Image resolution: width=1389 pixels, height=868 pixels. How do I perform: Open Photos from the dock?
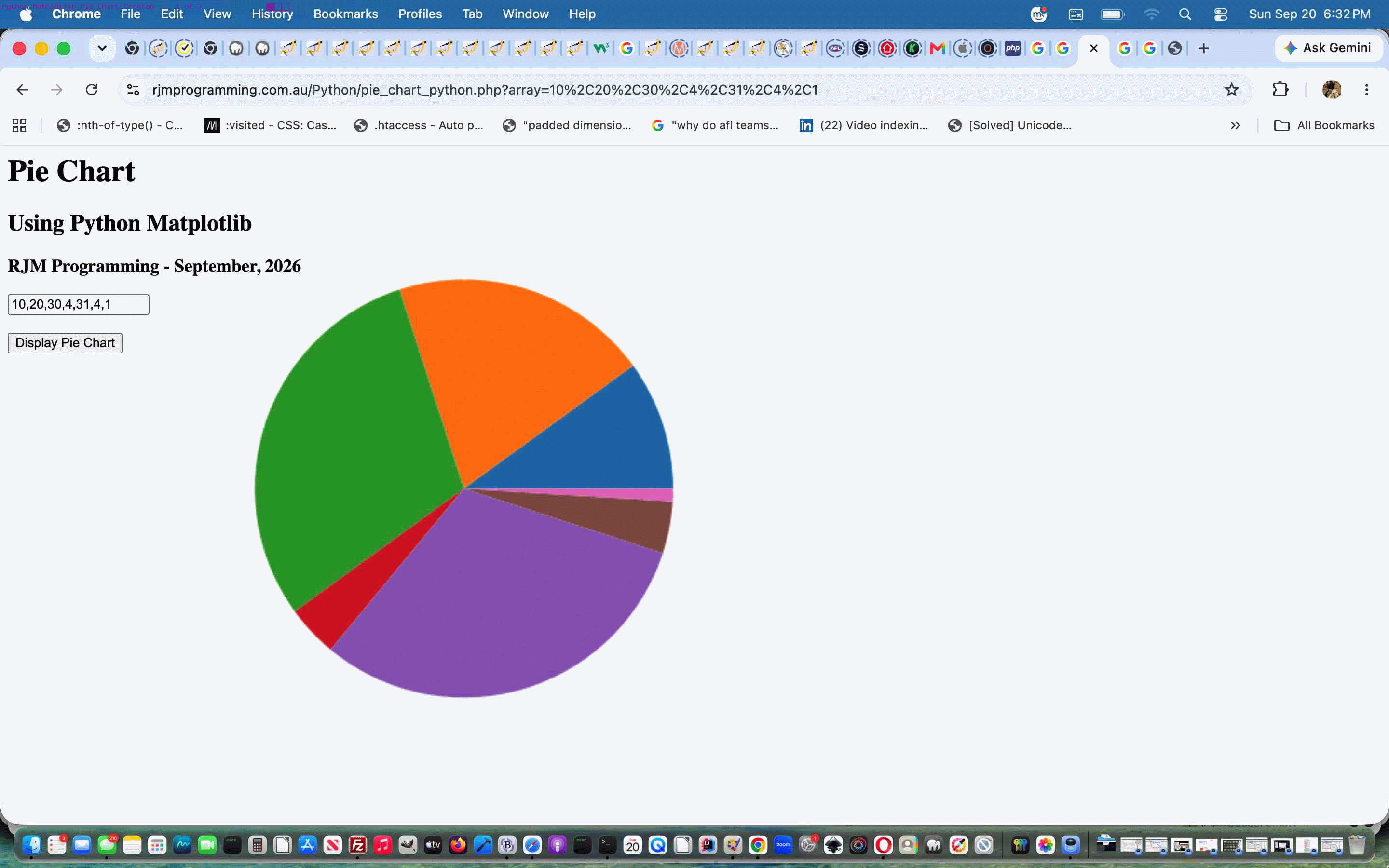click(1045, 845)
